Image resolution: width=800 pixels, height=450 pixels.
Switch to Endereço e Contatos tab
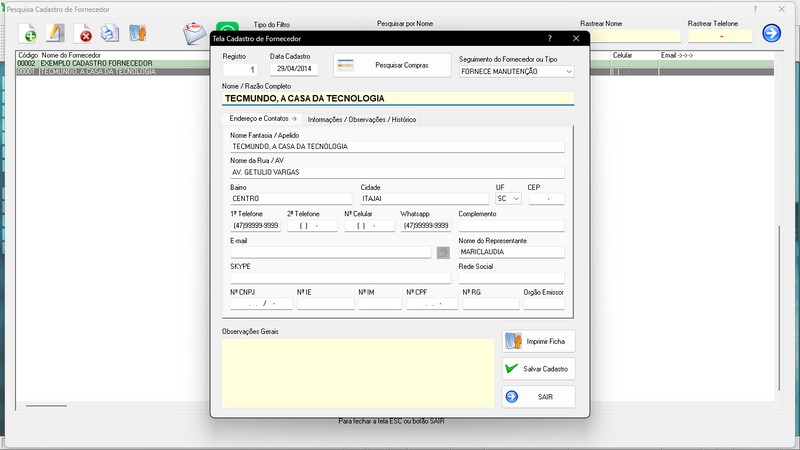coord(262,118)
